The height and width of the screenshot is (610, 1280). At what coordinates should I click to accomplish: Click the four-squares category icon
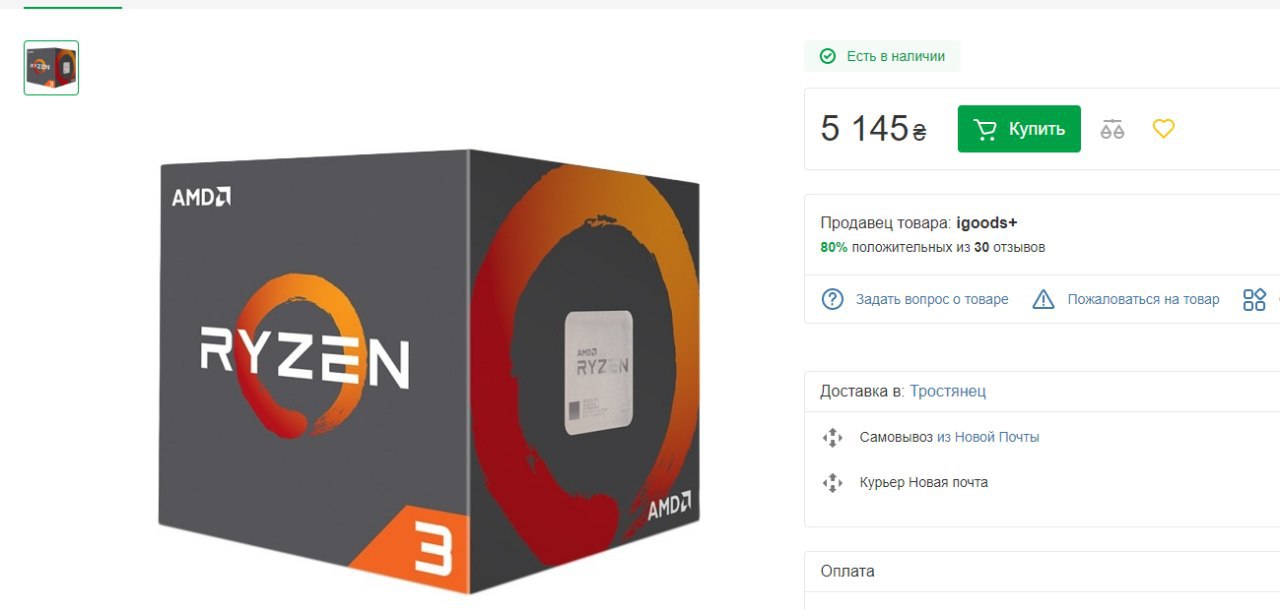coord(1254,299)
